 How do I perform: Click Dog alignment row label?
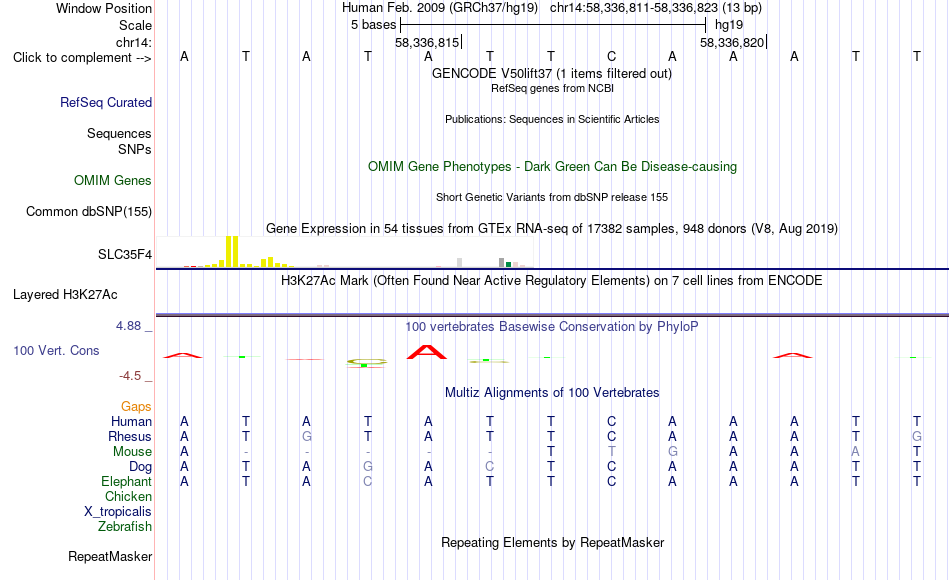click(x=140, y=467)
